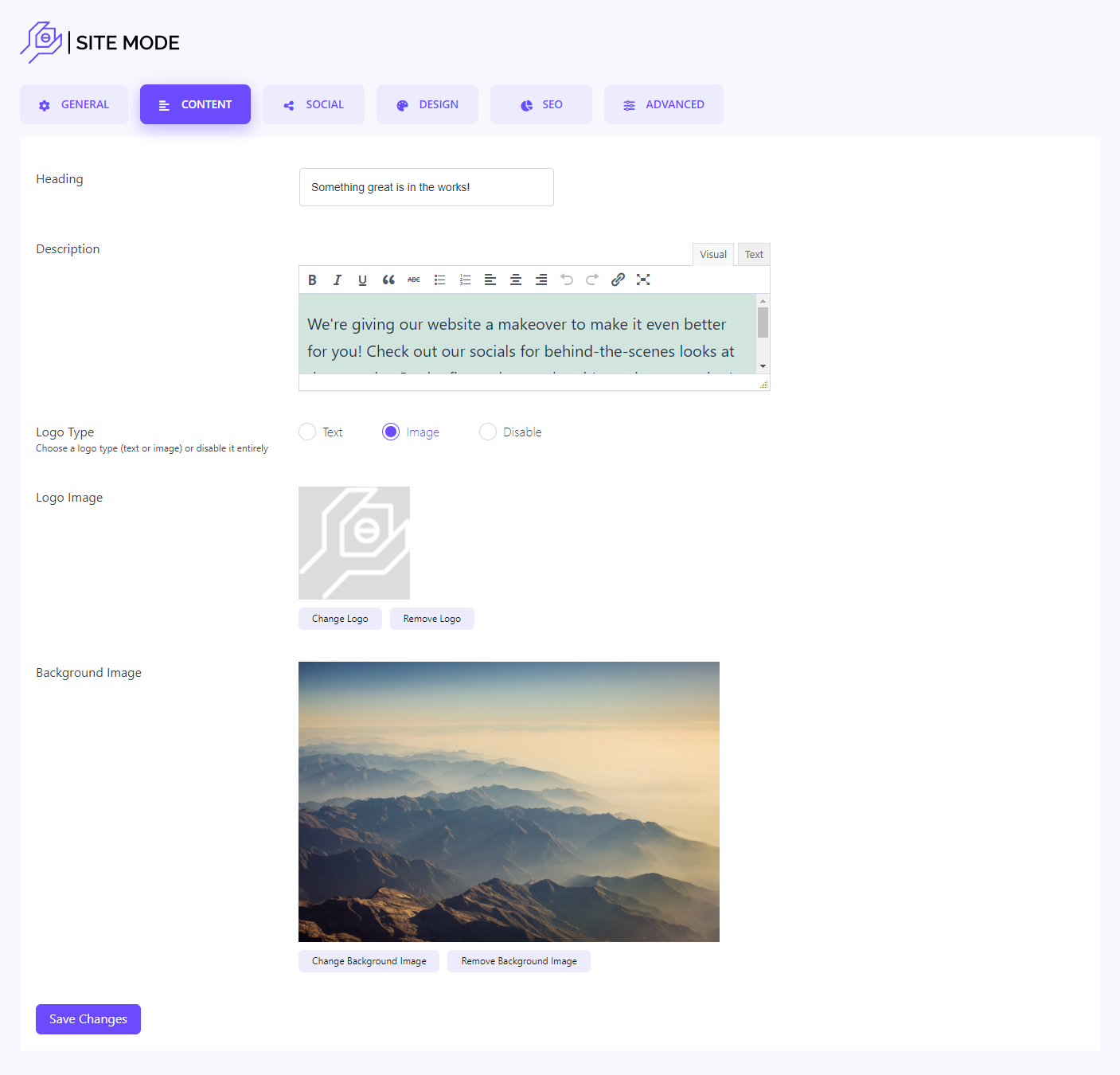Toggle fullscreen editor mode

[x=643, y=279]
